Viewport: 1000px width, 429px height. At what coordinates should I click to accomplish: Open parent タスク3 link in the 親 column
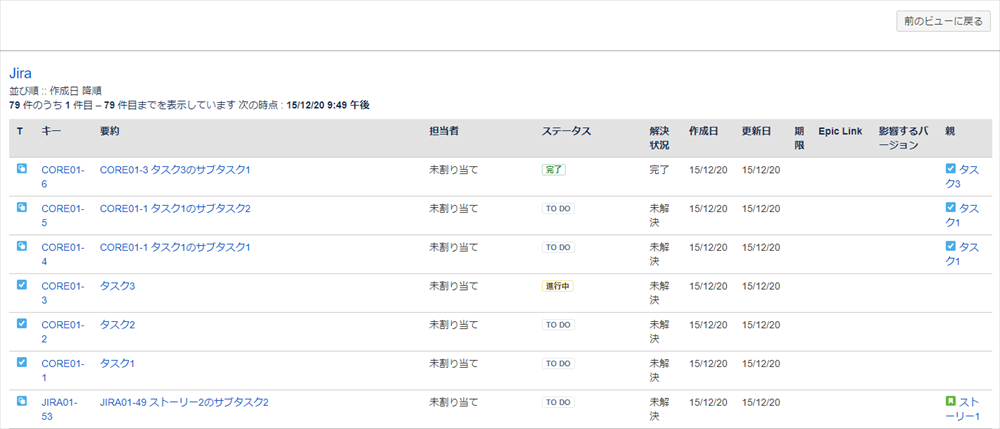tap(962, 177)
